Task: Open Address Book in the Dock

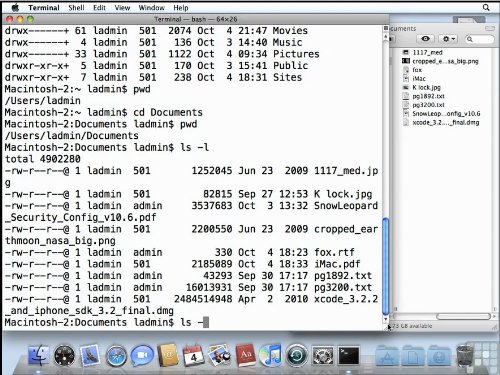Action: pos(168,355)
